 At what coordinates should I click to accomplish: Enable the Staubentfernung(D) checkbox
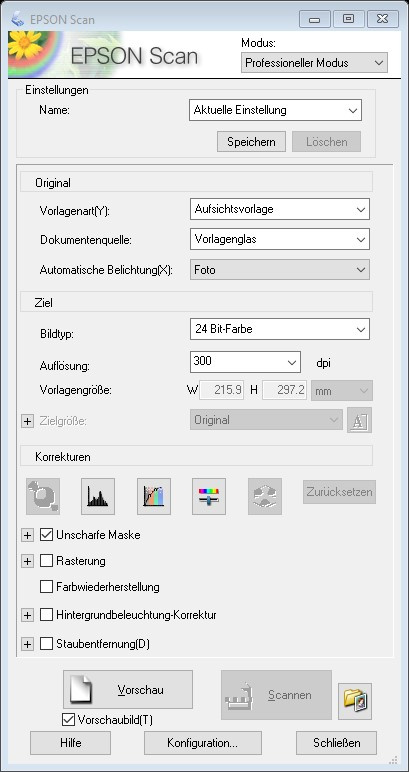pyautogui.click(x=46, y=643)
